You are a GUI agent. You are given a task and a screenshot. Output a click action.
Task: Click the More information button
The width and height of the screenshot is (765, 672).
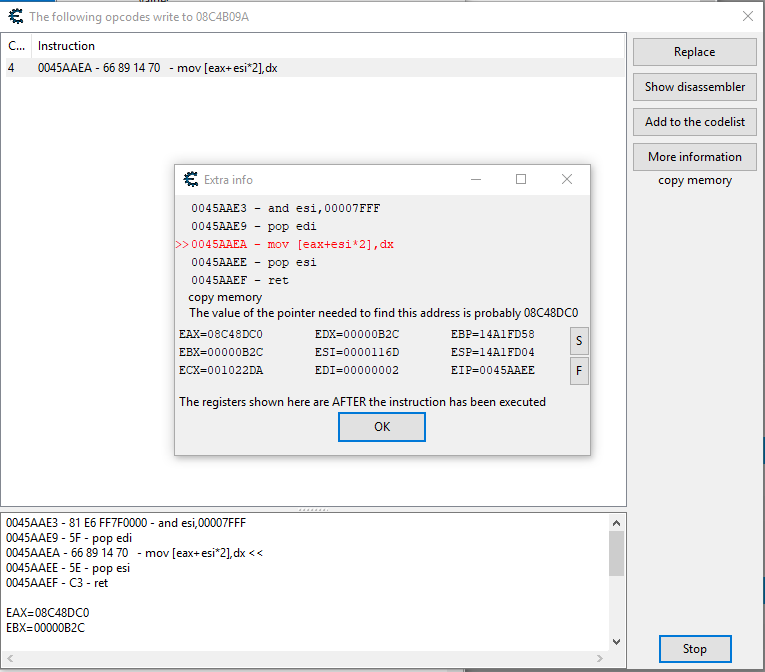point(694,157)
